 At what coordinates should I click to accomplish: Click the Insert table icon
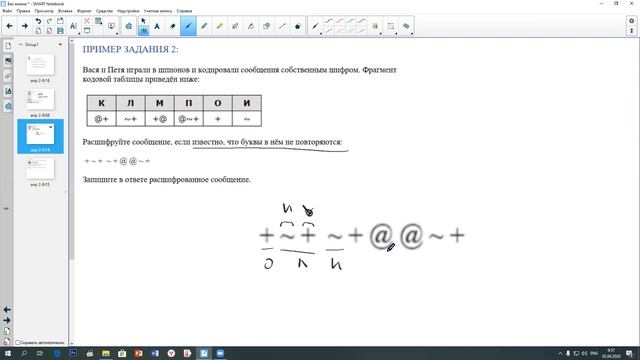(x=98, y=21)
